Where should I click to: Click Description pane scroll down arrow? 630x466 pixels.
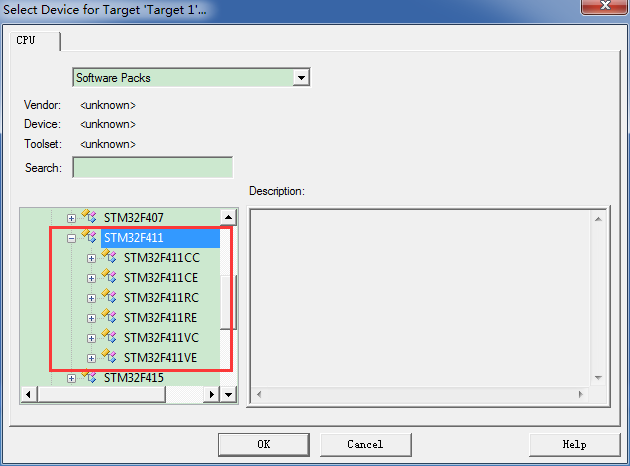[x=598, y=378]
